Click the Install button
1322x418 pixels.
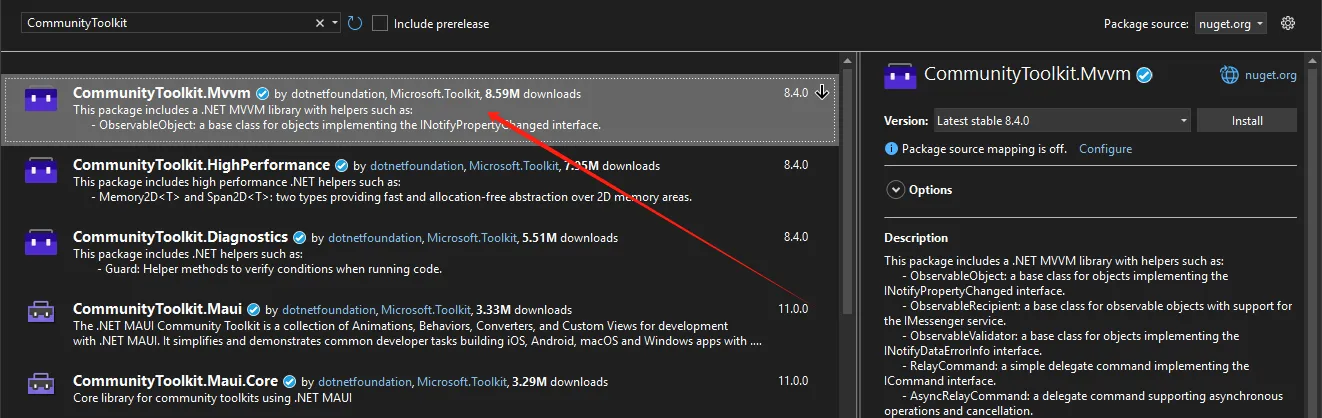(x=1247, y=121)
